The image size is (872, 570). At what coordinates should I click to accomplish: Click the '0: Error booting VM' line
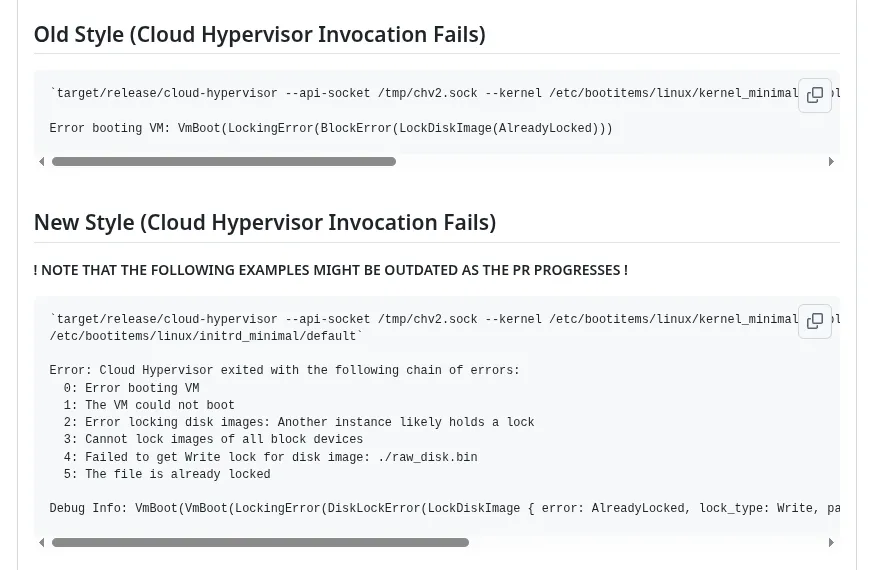click(131, 388)
